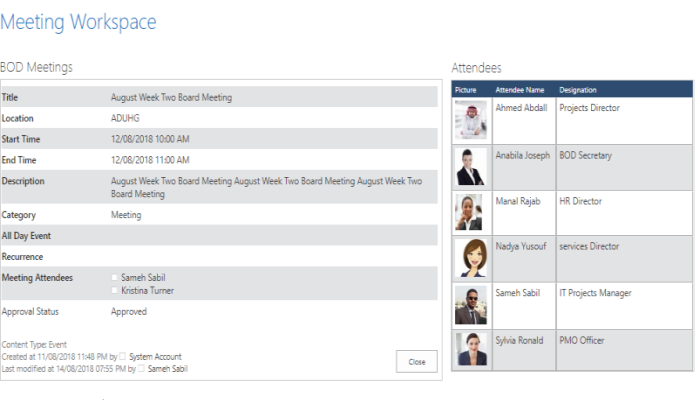Click presence icon beside Kristina Turner
700x400 pixels.
(x=115, y=291)
